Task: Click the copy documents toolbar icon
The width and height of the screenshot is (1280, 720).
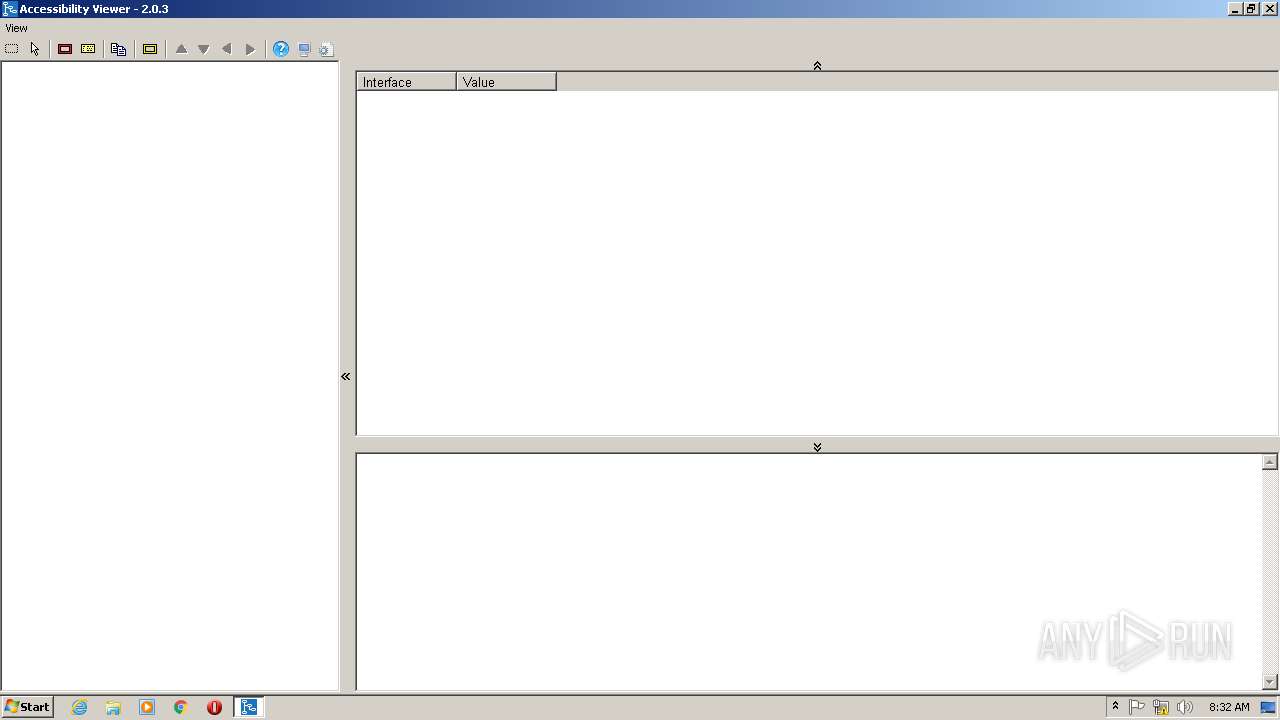Action: click(x=118, y=49)
